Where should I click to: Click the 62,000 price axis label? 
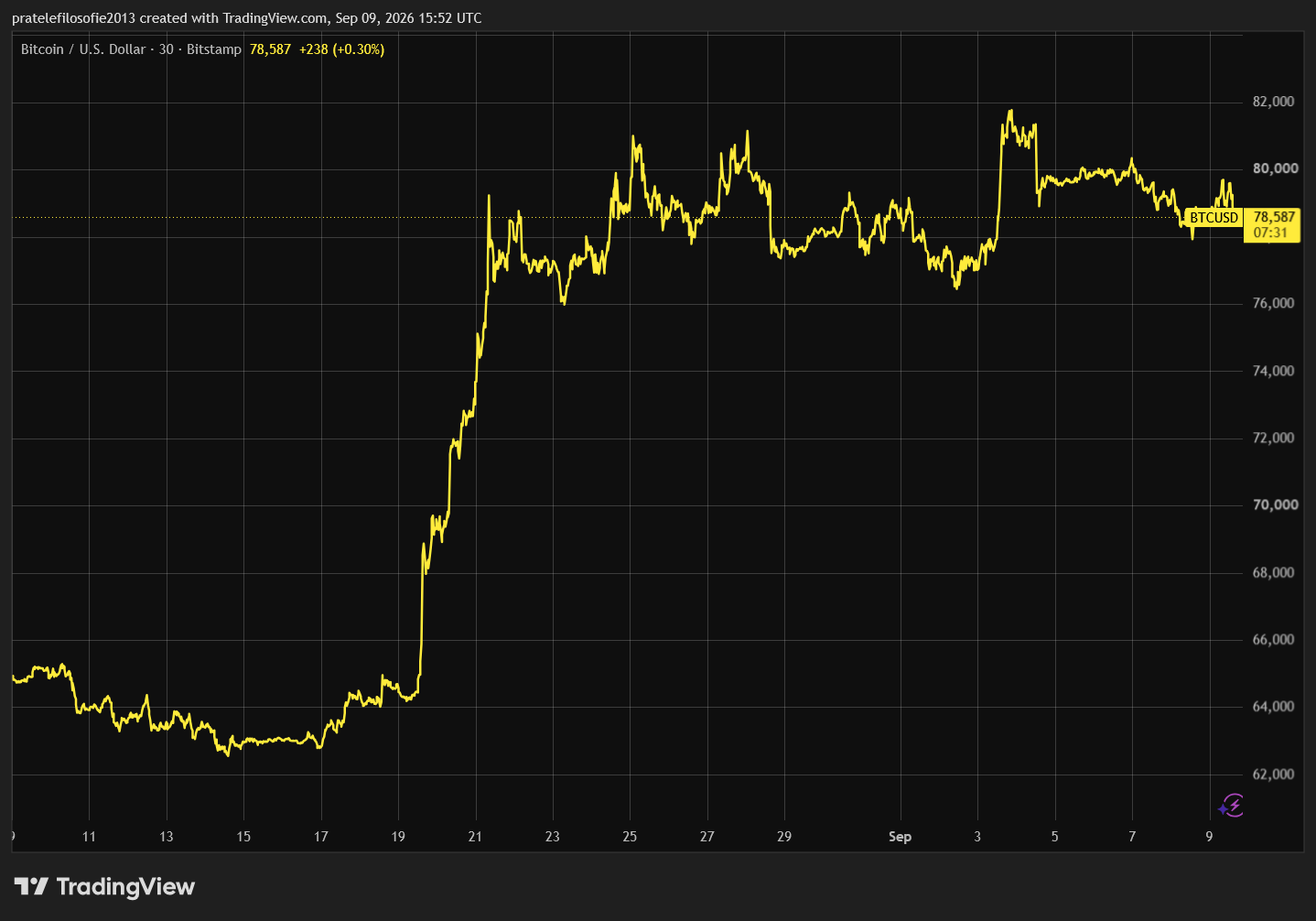[x=1274, y=774]
